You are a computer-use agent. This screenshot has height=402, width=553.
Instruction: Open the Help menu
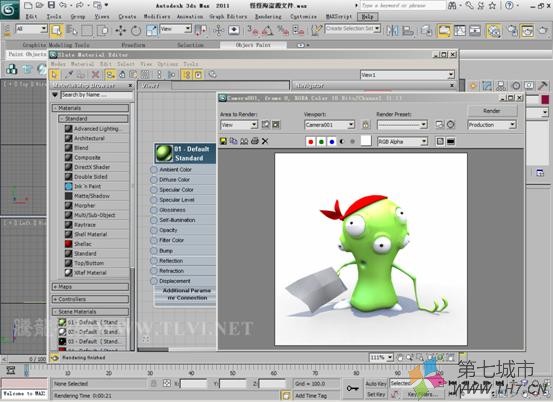pyautogui.click(x=367, y=17)
